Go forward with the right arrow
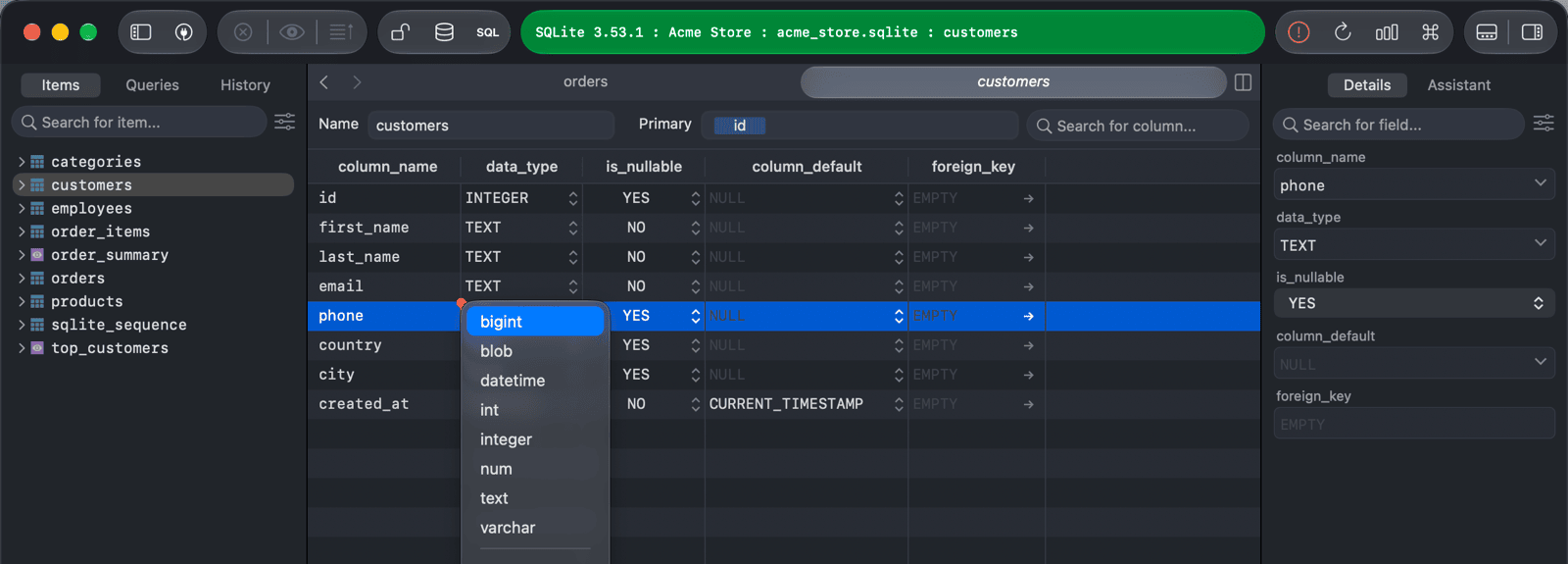 click(x=357, y=82)
